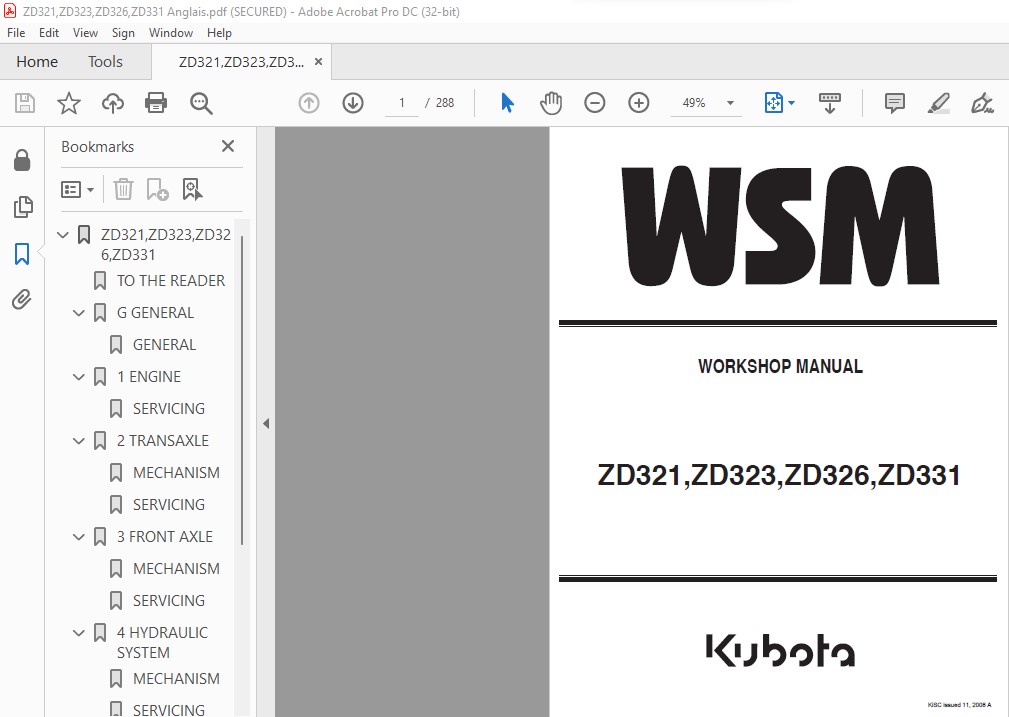
Task: Open the File menu
Action: coord(16,33)
